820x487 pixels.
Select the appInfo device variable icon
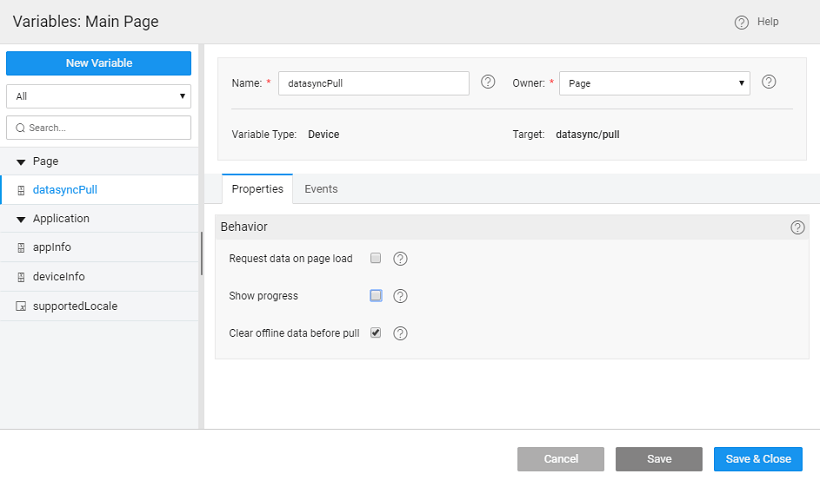21,247
